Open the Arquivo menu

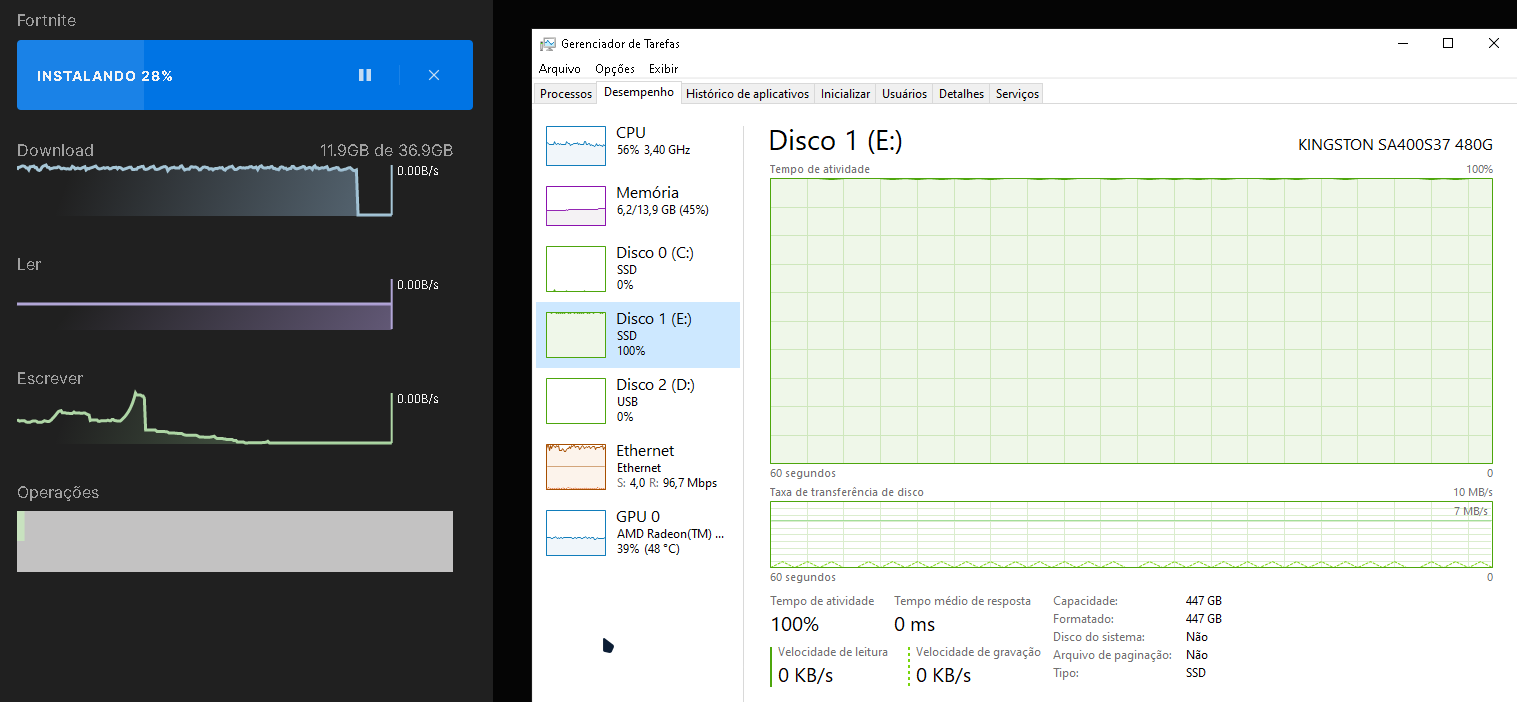(560, 69)
